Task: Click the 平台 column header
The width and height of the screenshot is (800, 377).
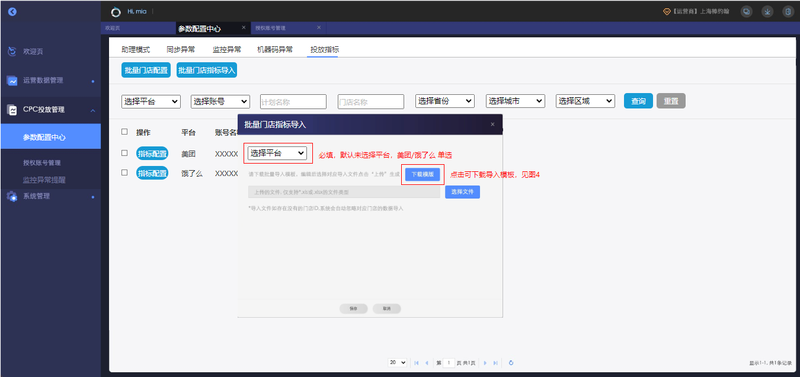Action: (188, 132)
